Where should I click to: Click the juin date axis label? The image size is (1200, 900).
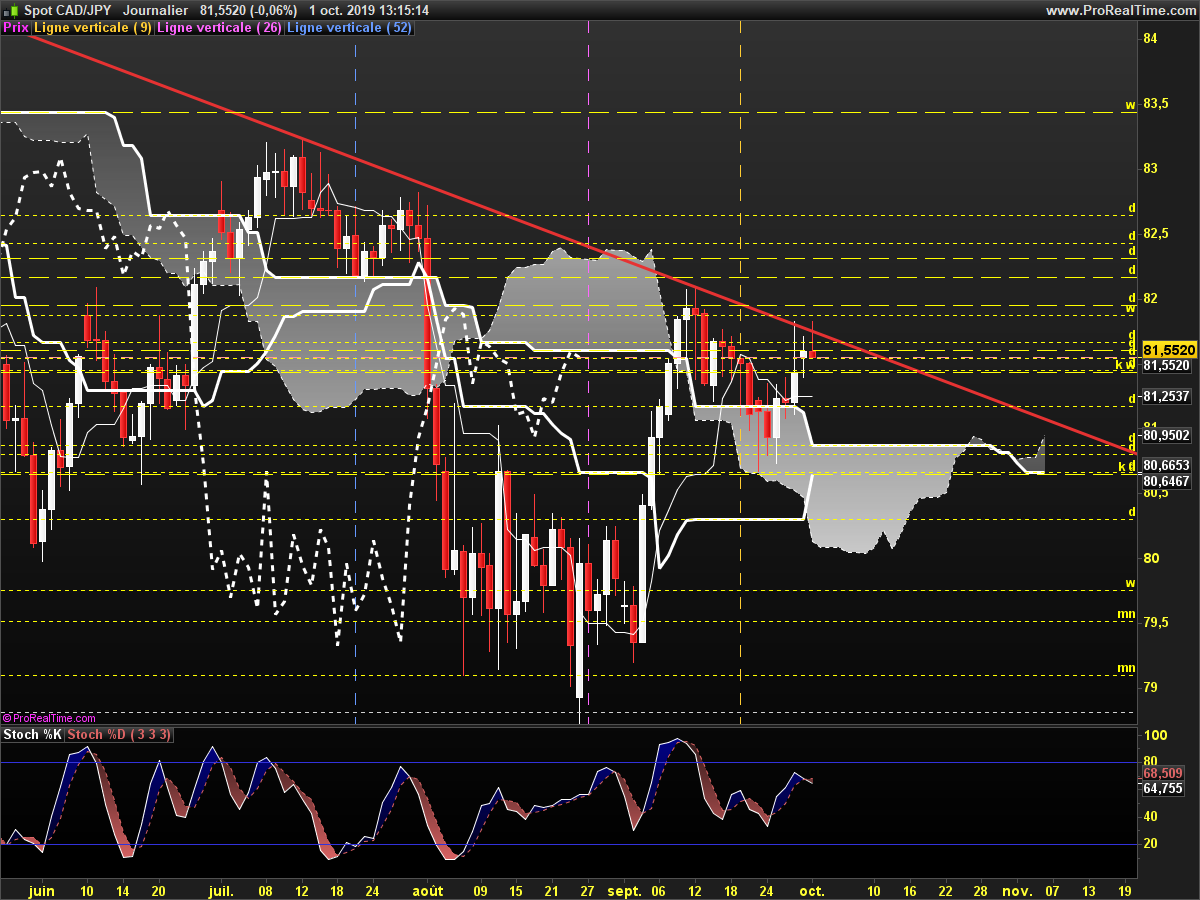coord(41,889)
